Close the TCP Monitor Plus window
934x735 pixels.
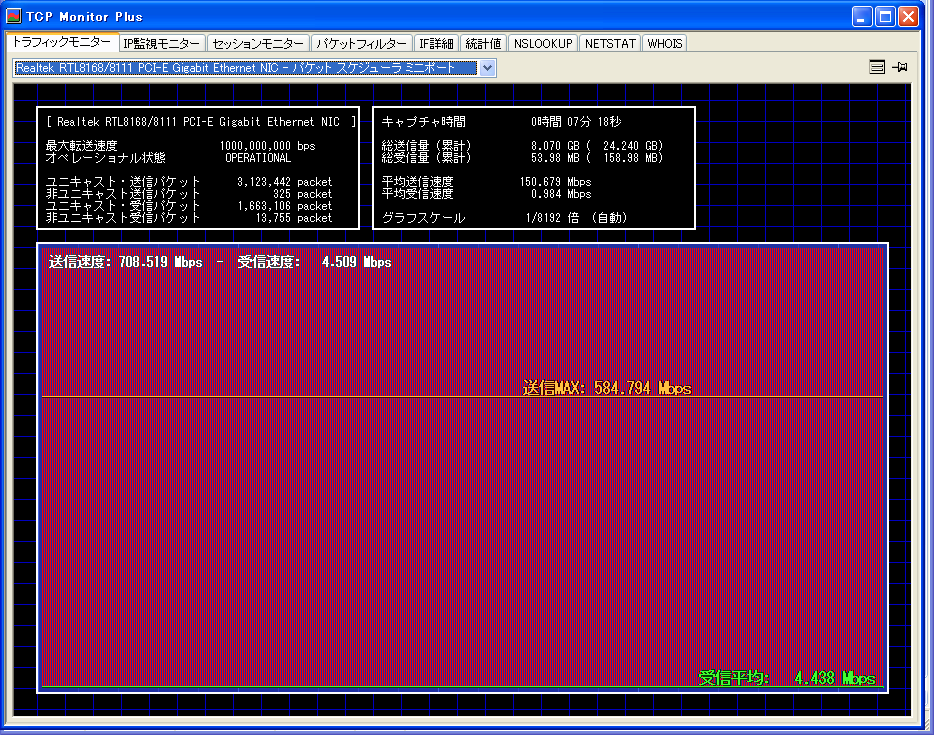[908, 16]
